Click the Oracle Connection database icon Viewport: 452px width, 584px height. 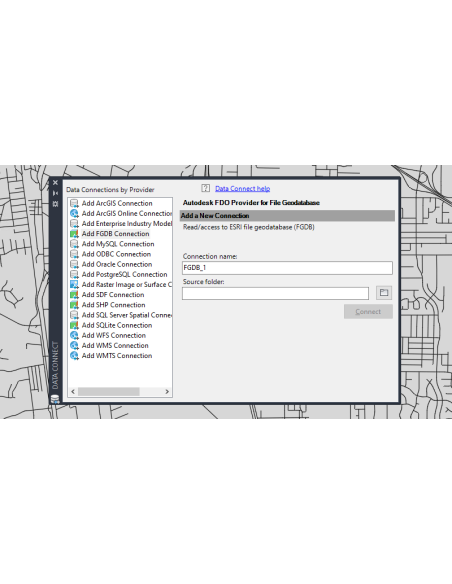tap(74, 264)
